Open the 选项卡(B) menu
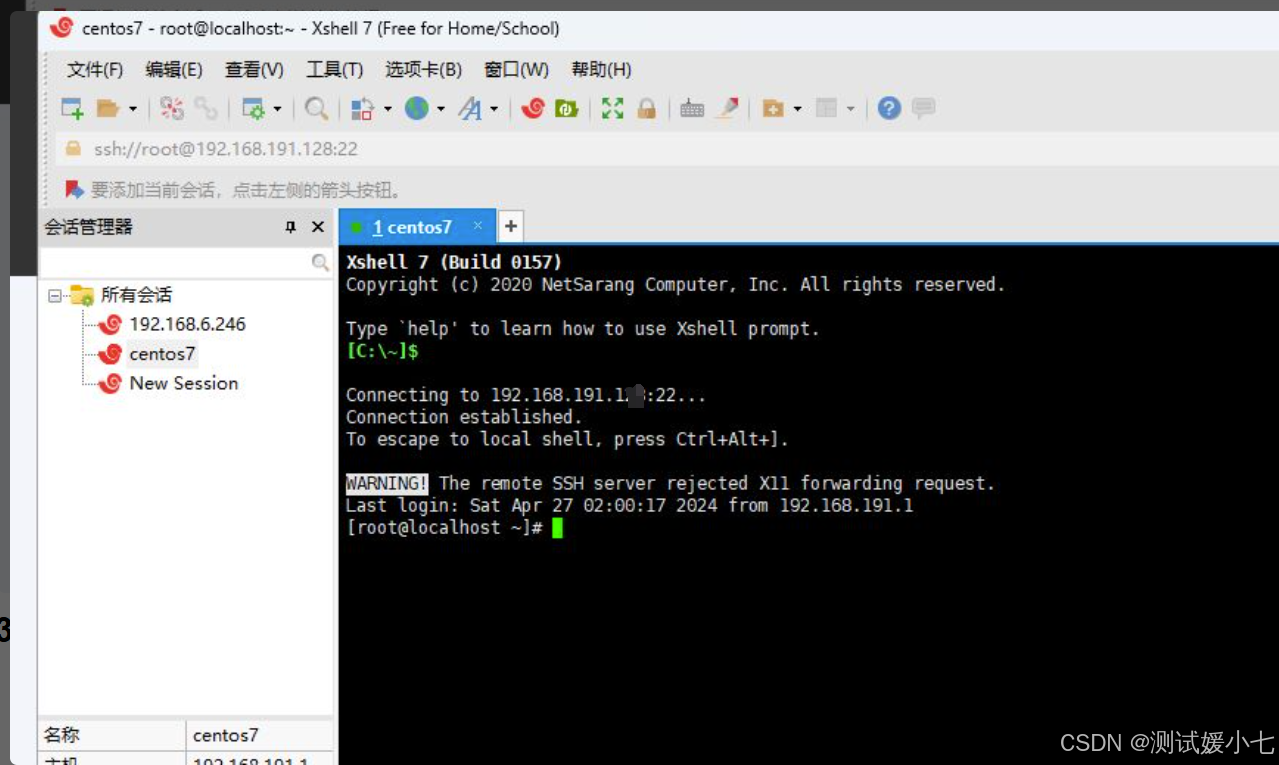1279x765 pixels. point(423,70)
